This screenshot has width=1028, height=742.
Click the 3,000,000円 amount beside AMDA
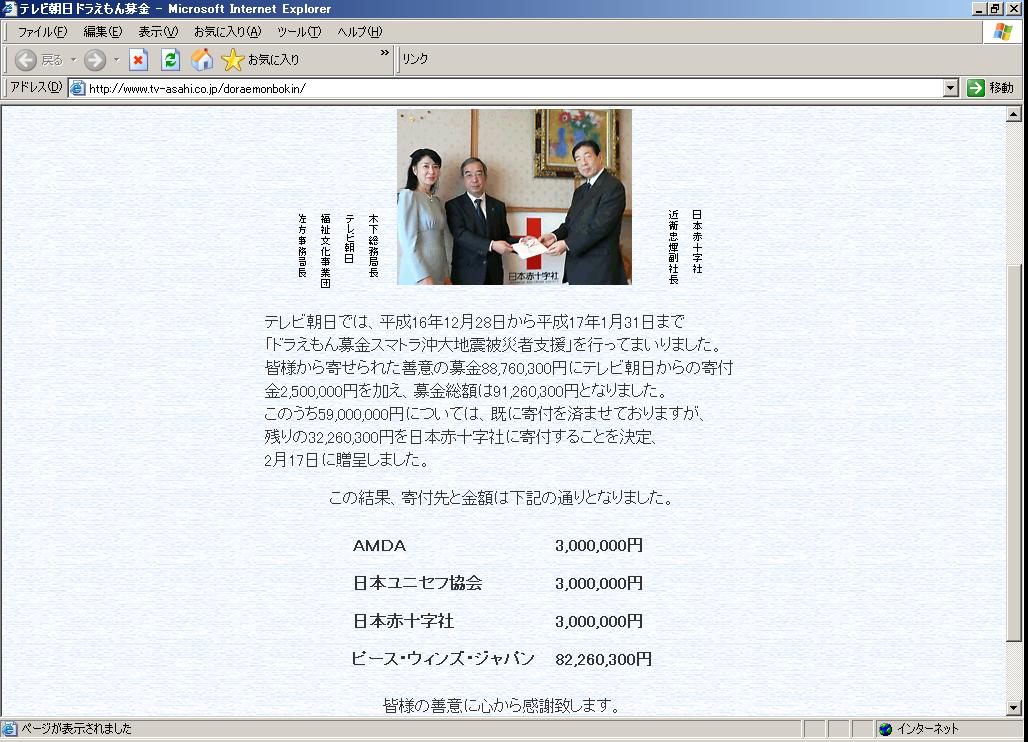pyautogui.click(x=599, y=545)
